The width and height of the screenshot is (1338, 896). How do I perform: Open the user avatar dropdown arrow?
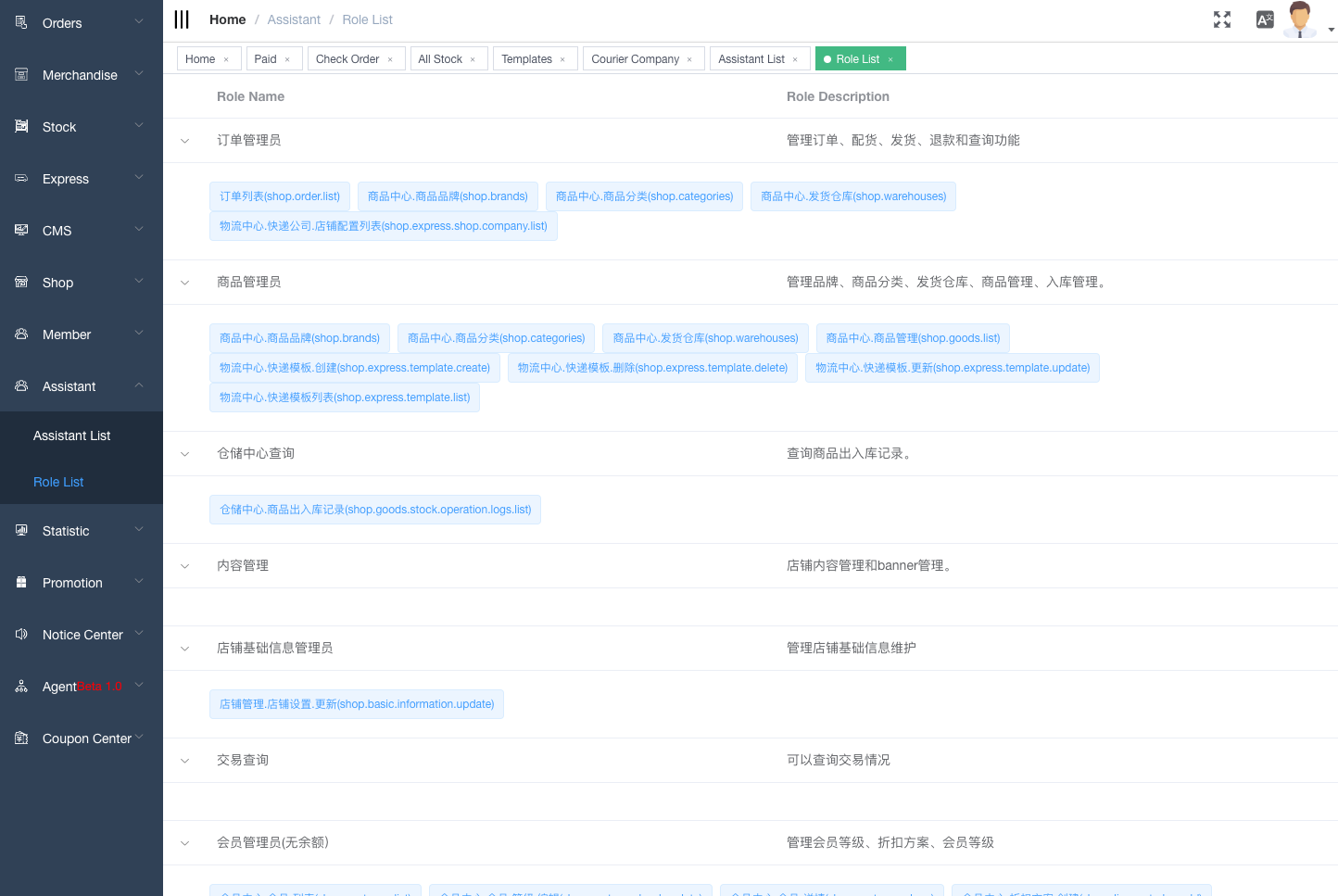pos(1332,29)
